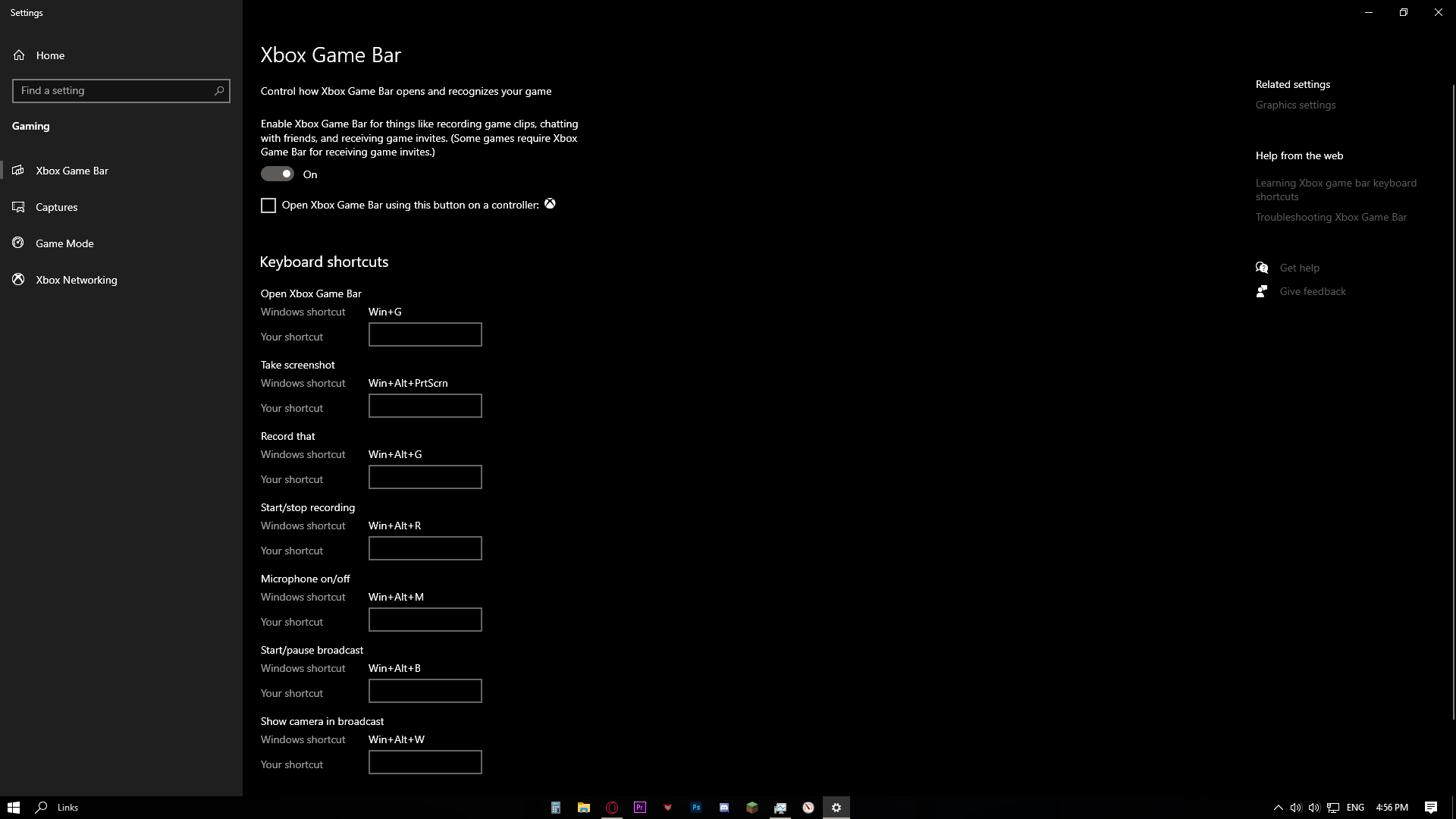
Task: Click the Get help chat icon
Action: [x=1262, y=268]
